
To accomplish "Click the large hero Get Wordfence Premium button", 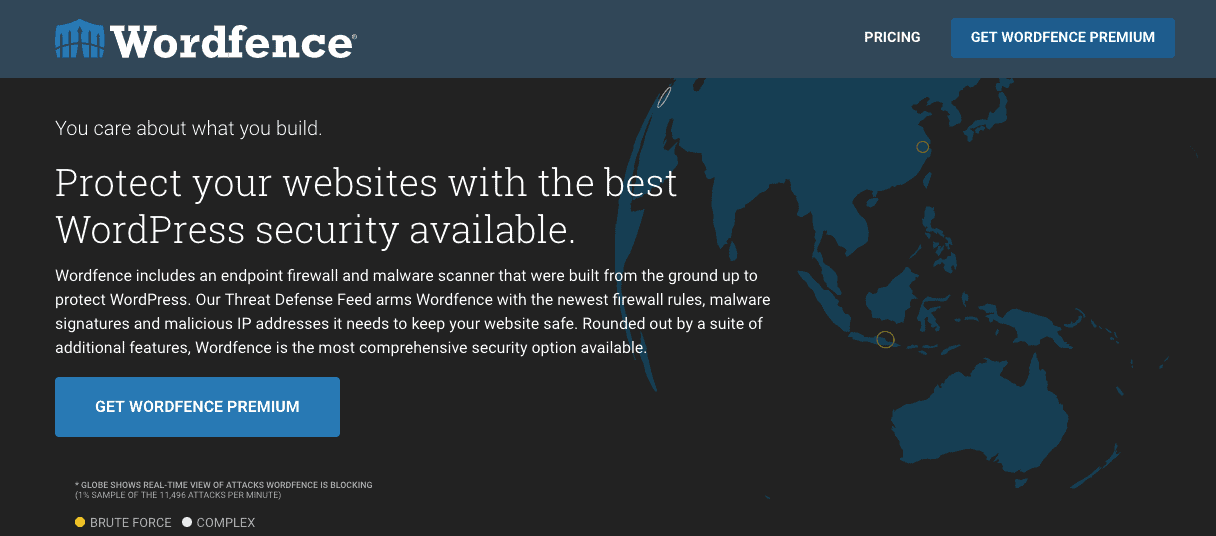I will click(197, 407).
